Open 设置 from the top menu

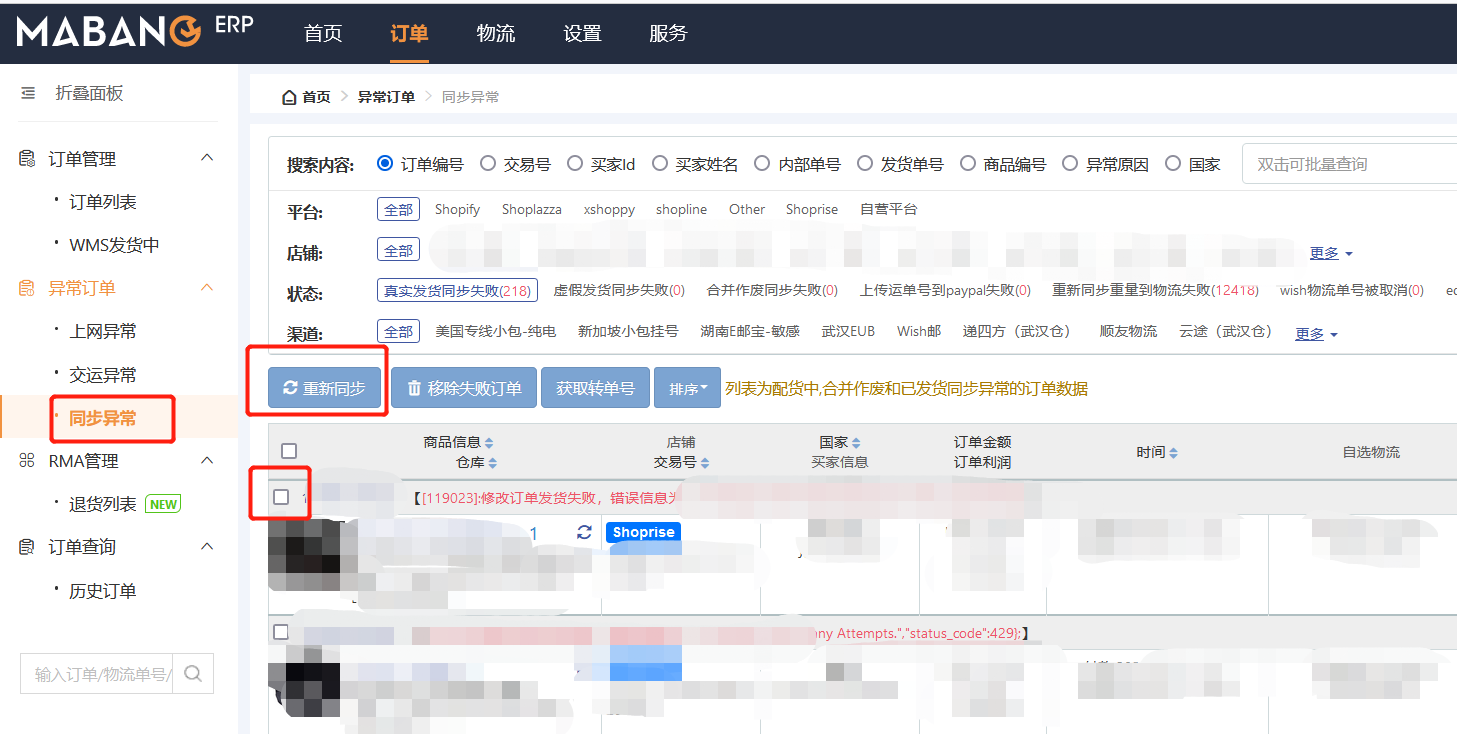click(582, 33)
